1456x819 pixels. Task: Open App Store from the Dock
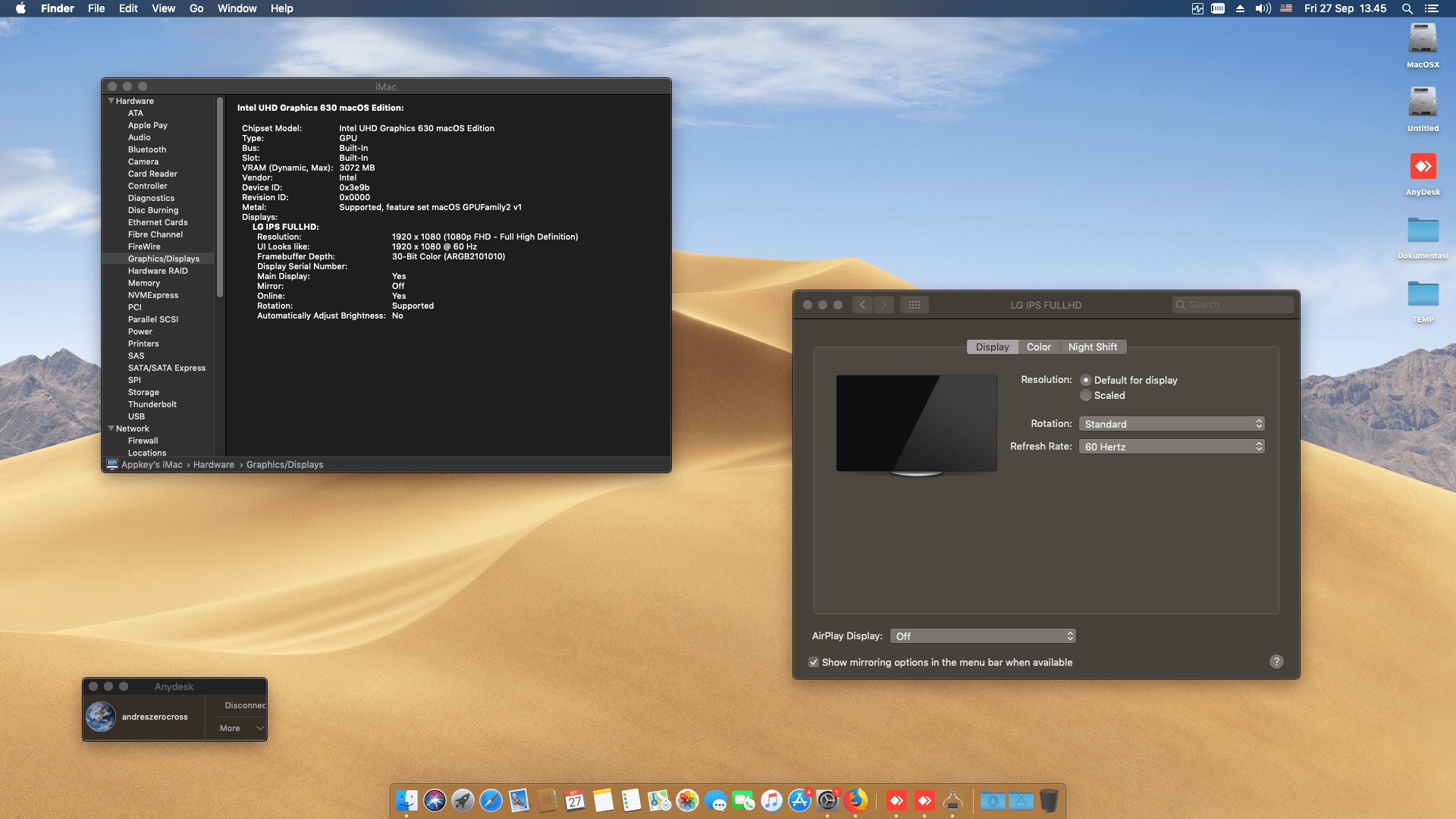point(799,800)
